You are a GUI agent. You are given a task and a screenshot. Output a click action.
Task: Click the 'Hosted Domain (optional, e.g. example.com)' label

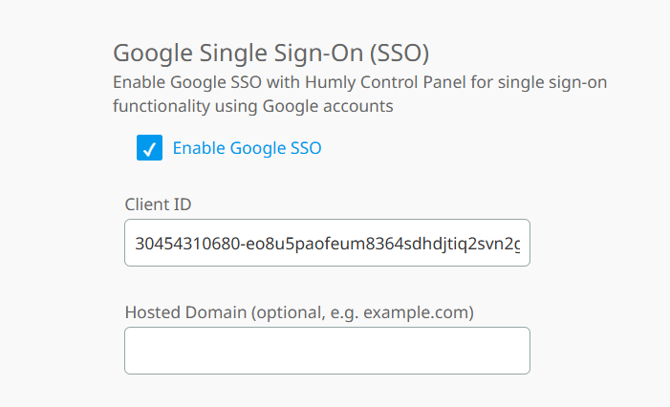(299, 312)
